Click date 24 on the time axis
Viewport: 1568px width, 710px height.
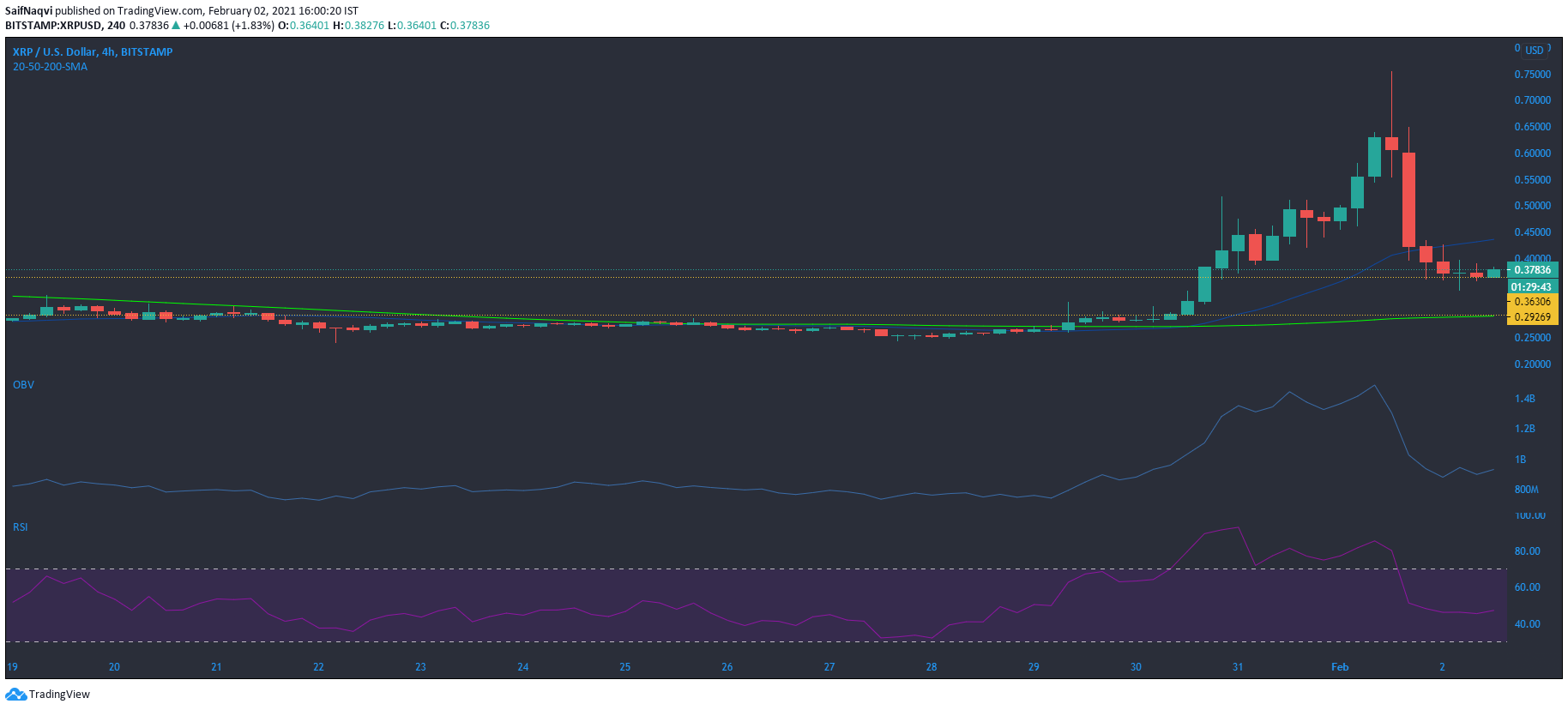[523, 667]
